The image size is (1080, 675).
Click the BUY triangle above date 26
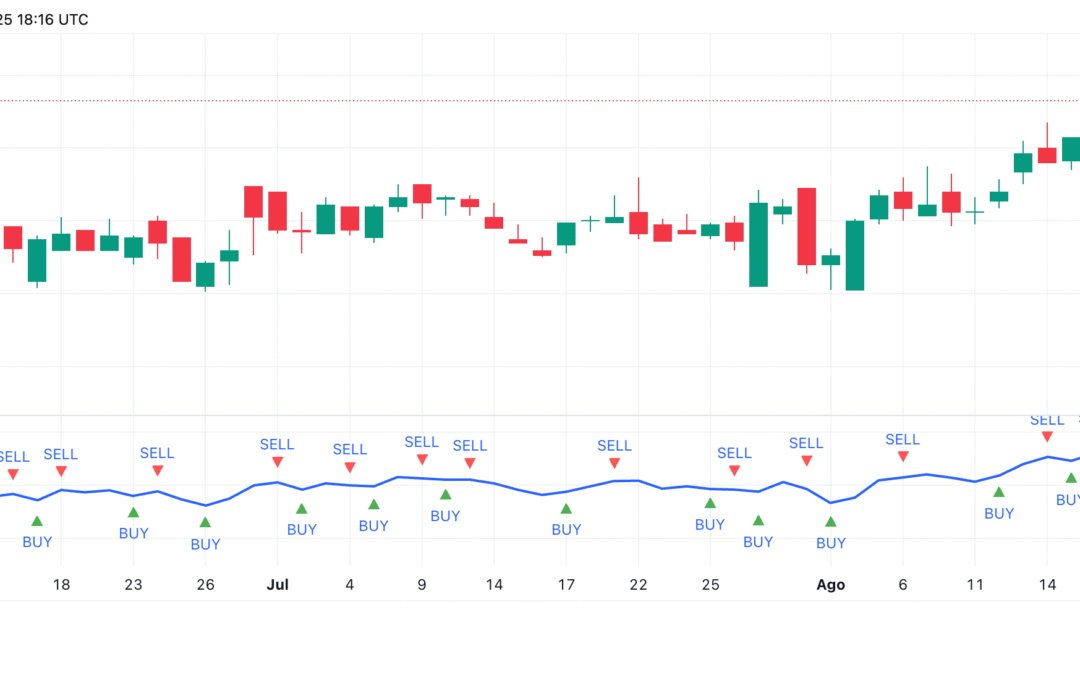click(x=205, y=522)
